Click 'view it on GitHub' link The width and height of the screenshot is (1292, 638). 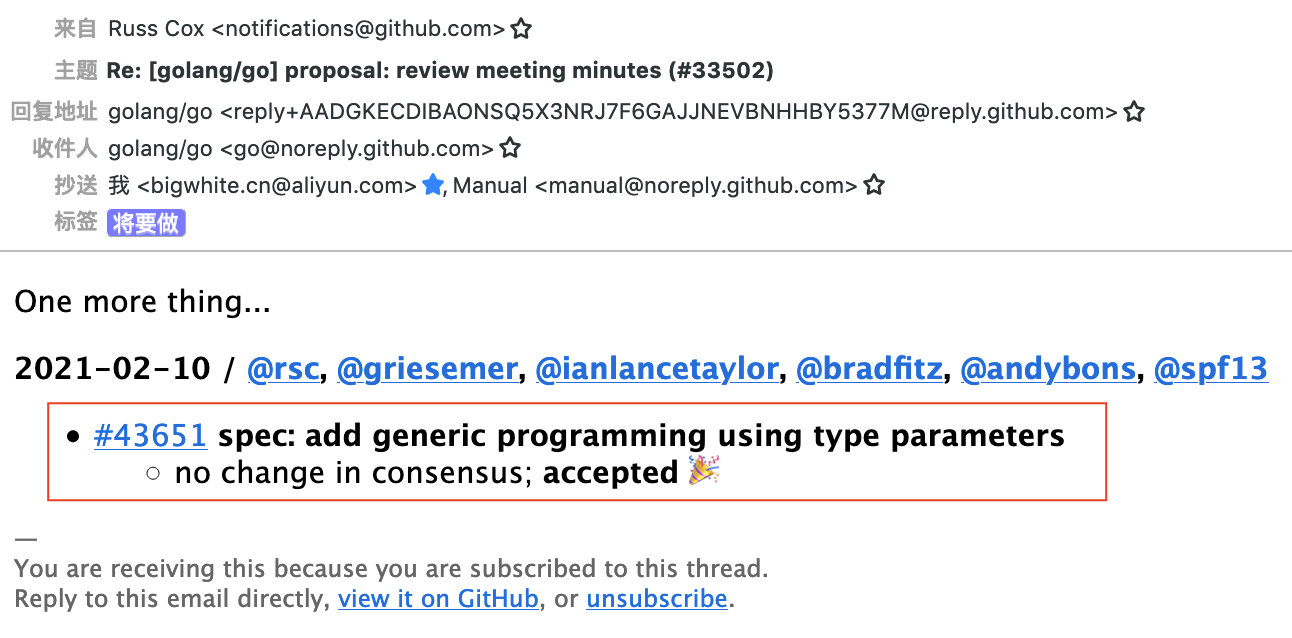[x=438, y=599]
